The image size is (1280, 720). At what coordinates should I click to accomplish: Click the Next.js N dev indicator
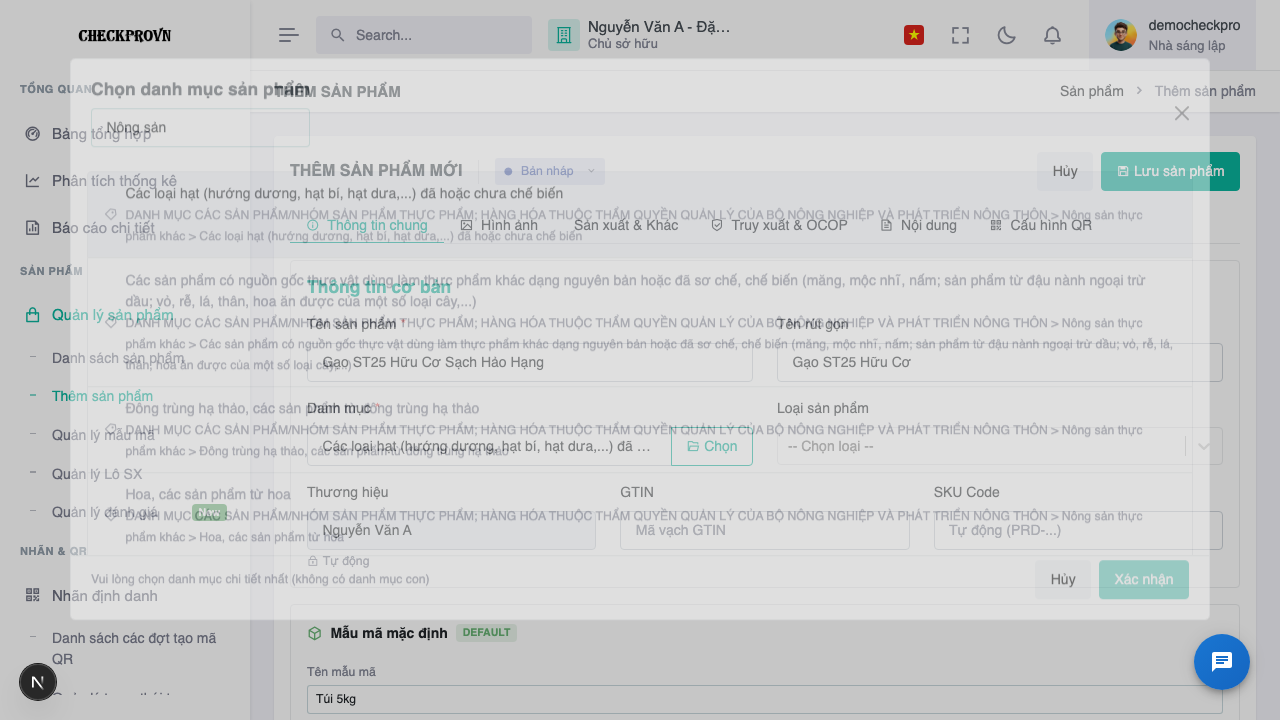[38, 682]
